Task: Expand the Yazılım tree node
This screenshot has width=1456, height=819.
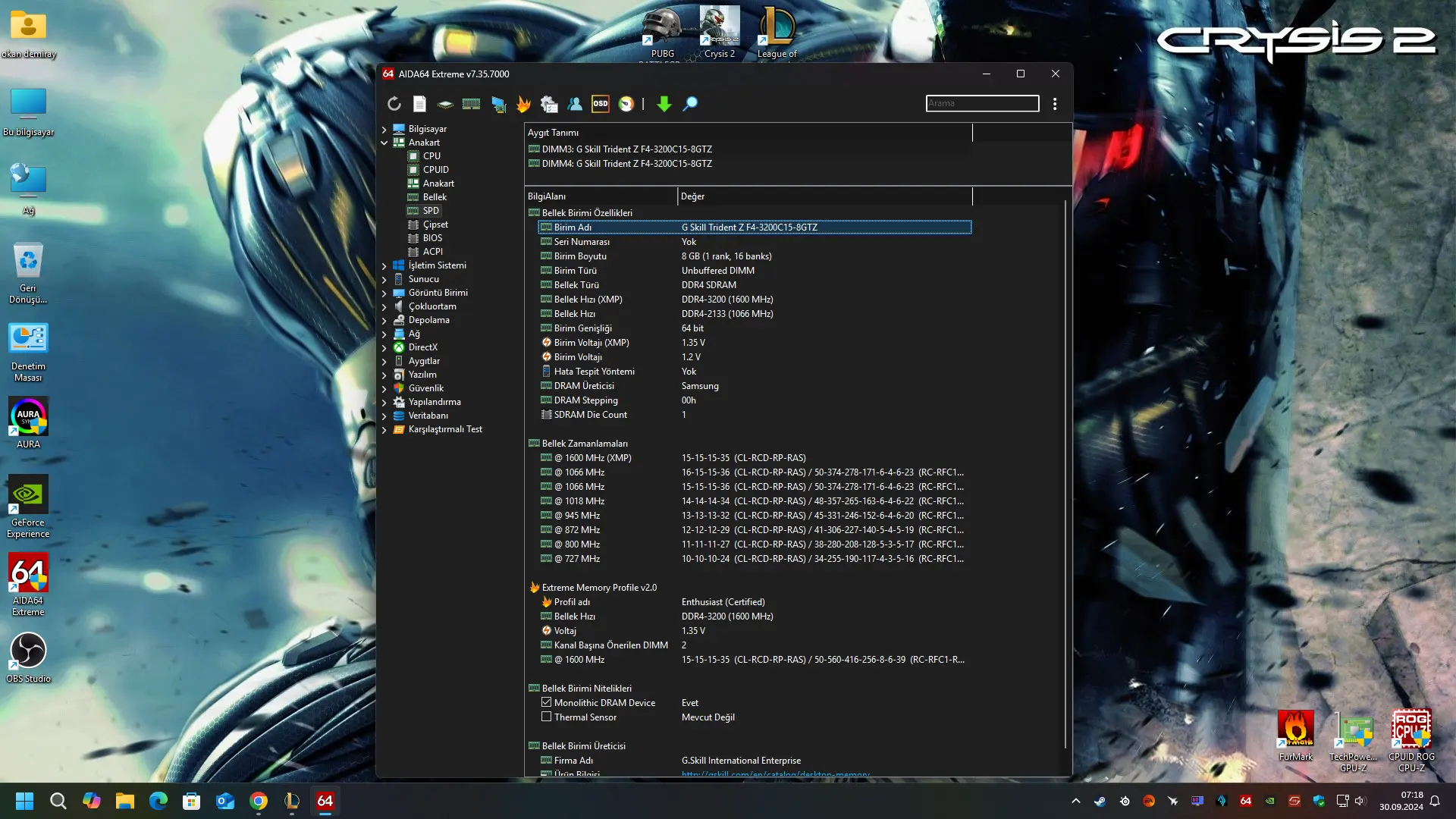Action: [384, 375]
